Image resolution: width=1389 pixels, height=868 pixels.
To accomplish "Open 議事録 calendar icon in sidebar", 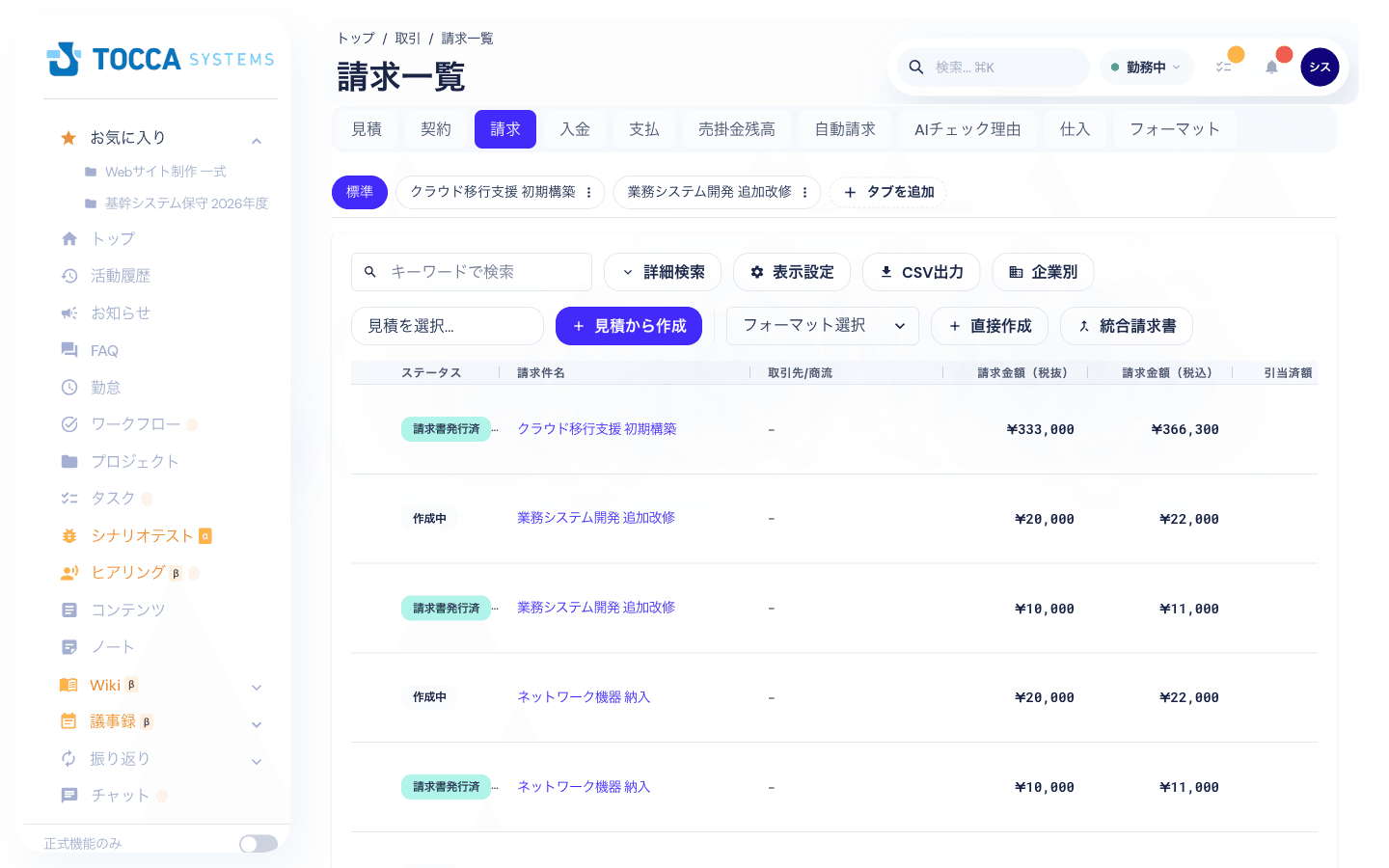I will [68, 721].
